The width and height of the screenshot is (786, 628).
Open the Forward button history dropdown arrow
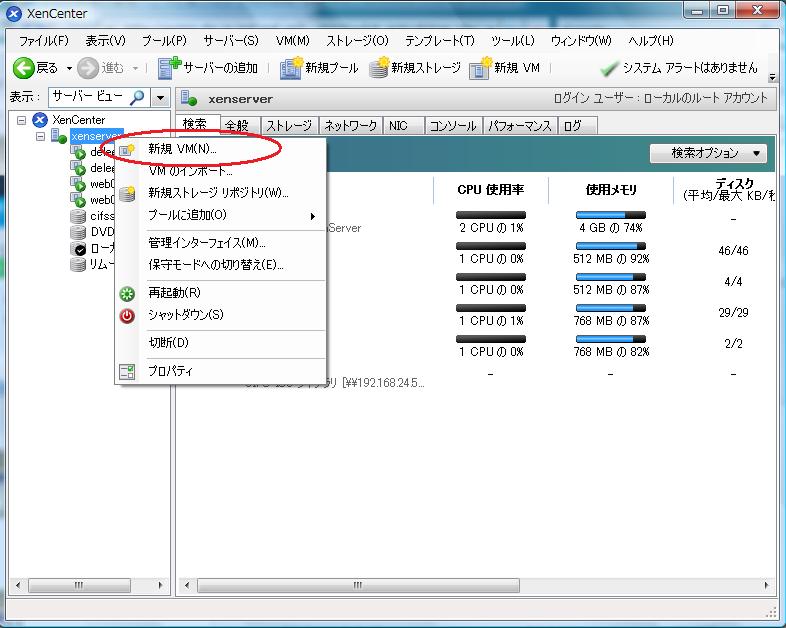click(135, 68)
